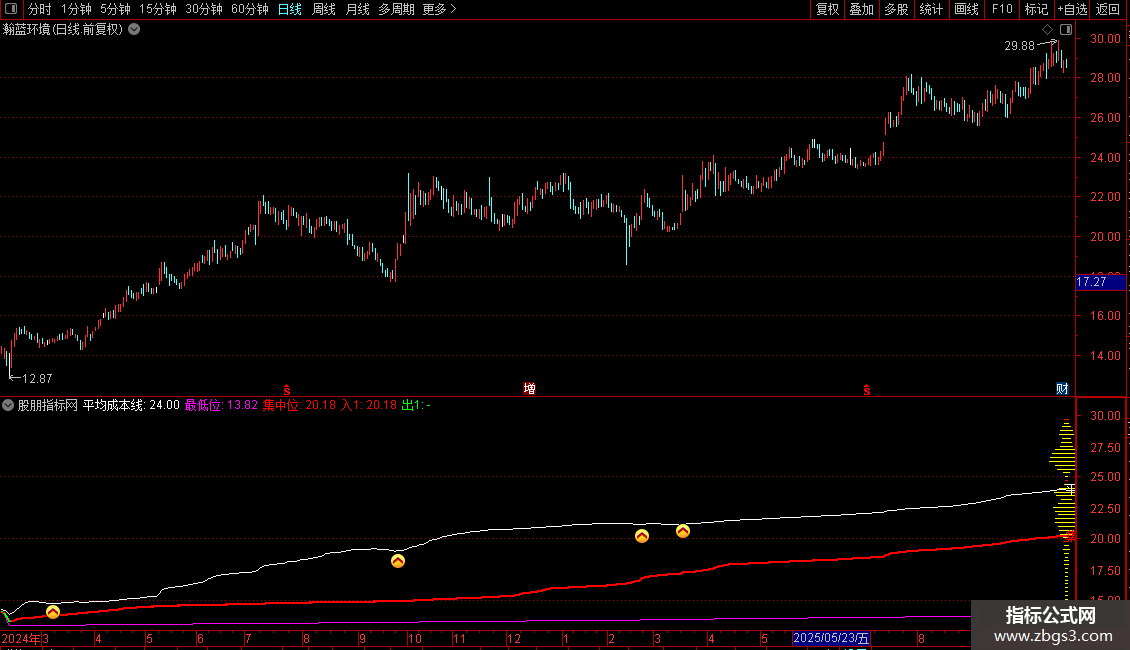Expand dropdown beside 瀚蓝环境 title

point(134,30)
